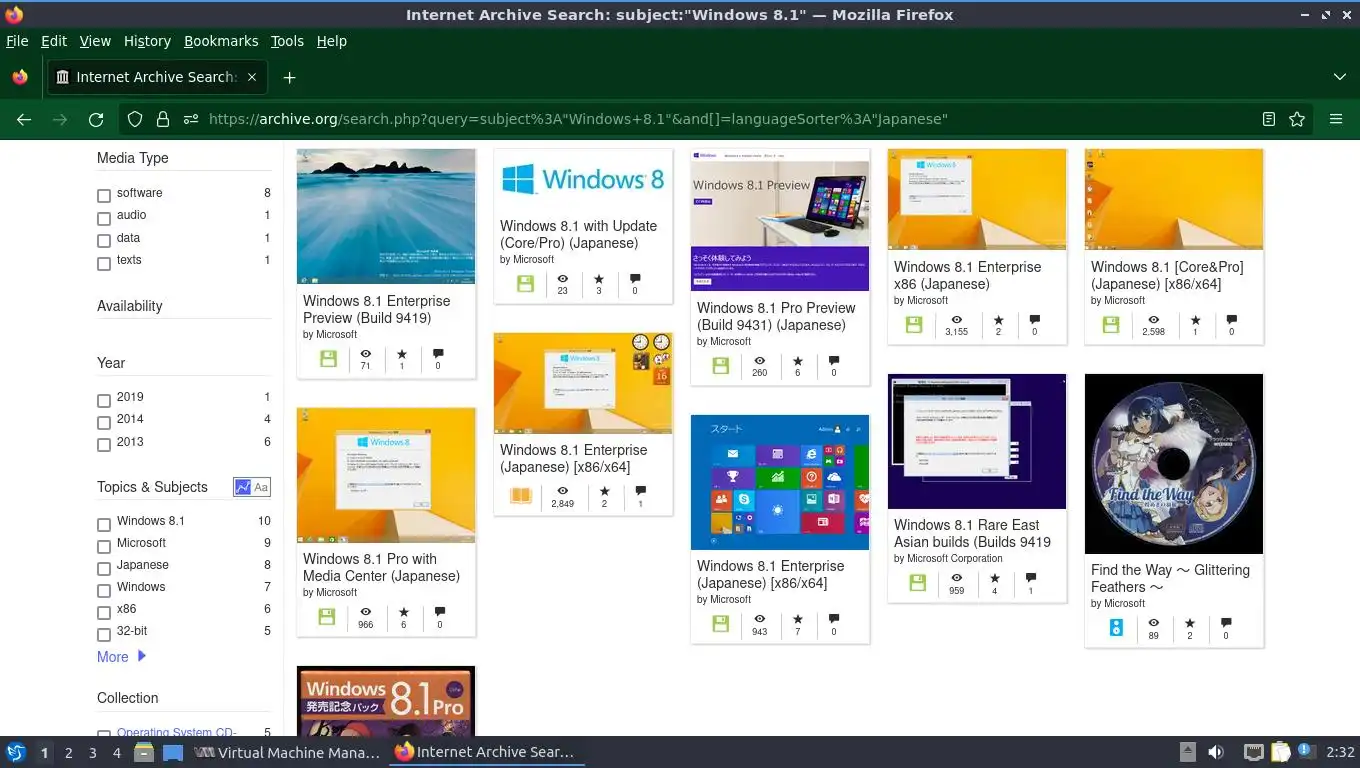1360x768 pixels.
Task: Open the system volume icon in tray
Action: 1216,752
